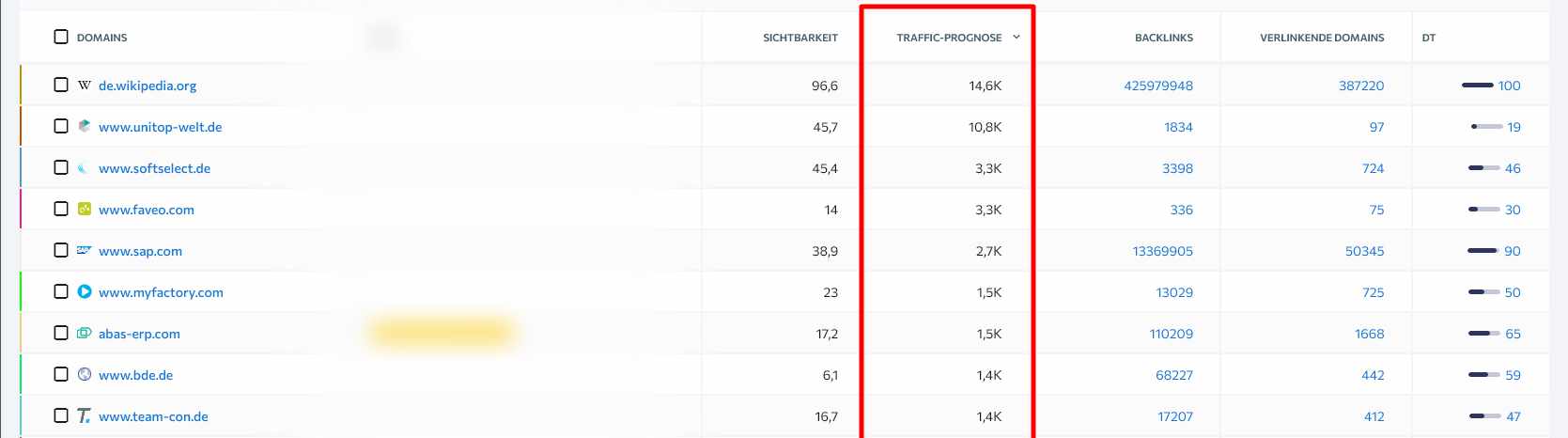The width and height of the screenshot is (1568, 438).
Task: Click the softselect.de favicon icon
Action: tap(85, 167)
